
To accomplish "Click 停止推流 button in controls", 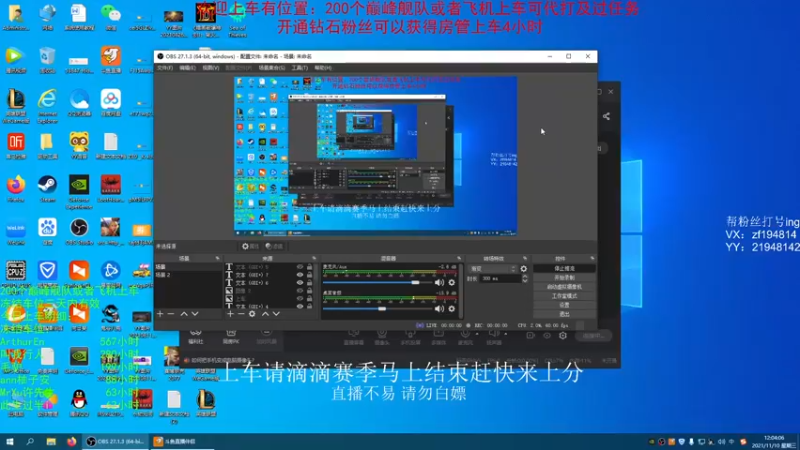I will pyautogui.click(x=564, y=268).
